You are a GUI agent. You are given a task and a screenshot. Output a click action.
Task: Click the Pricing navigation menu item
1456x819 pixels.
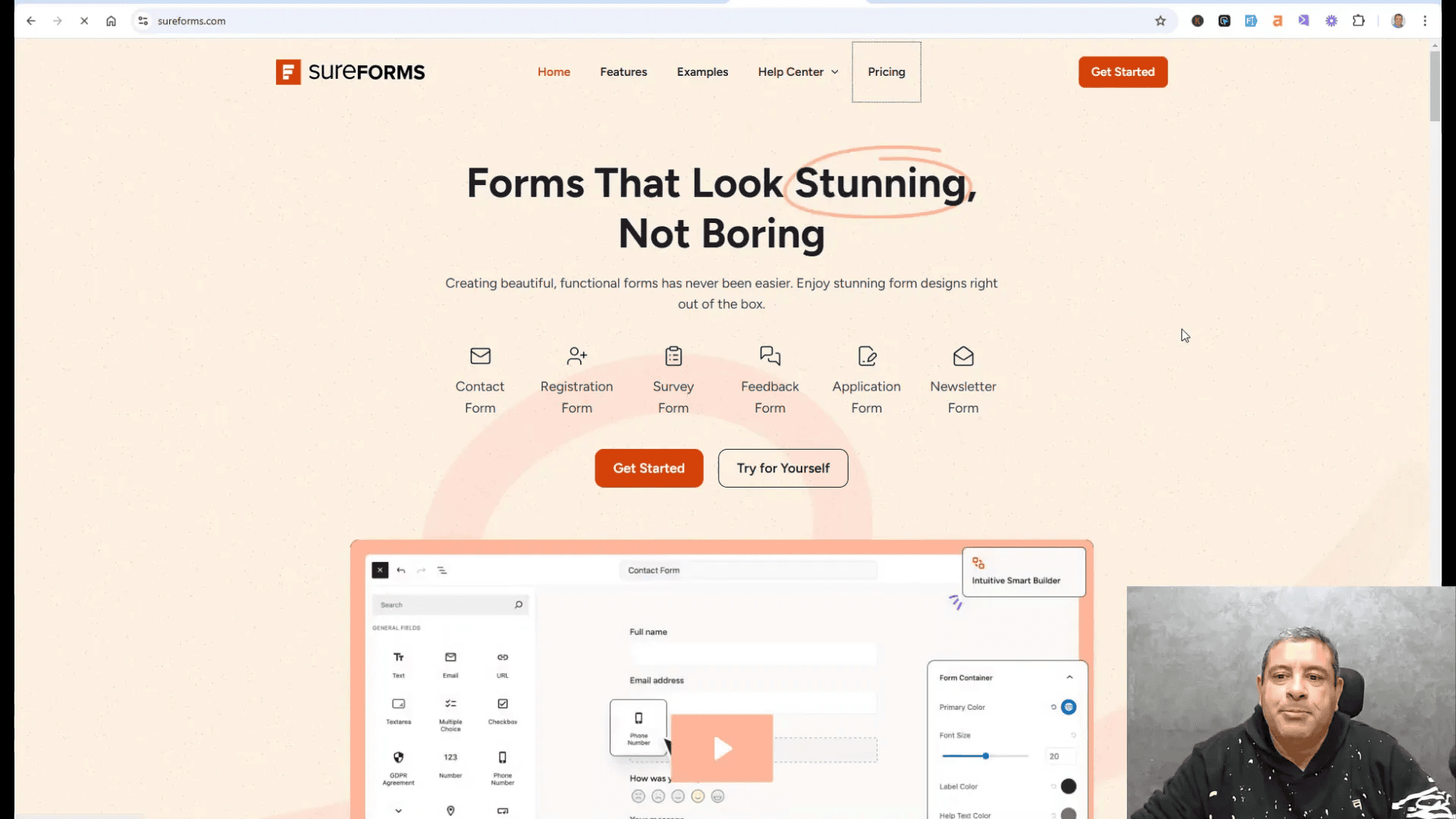tap(886, 71)
